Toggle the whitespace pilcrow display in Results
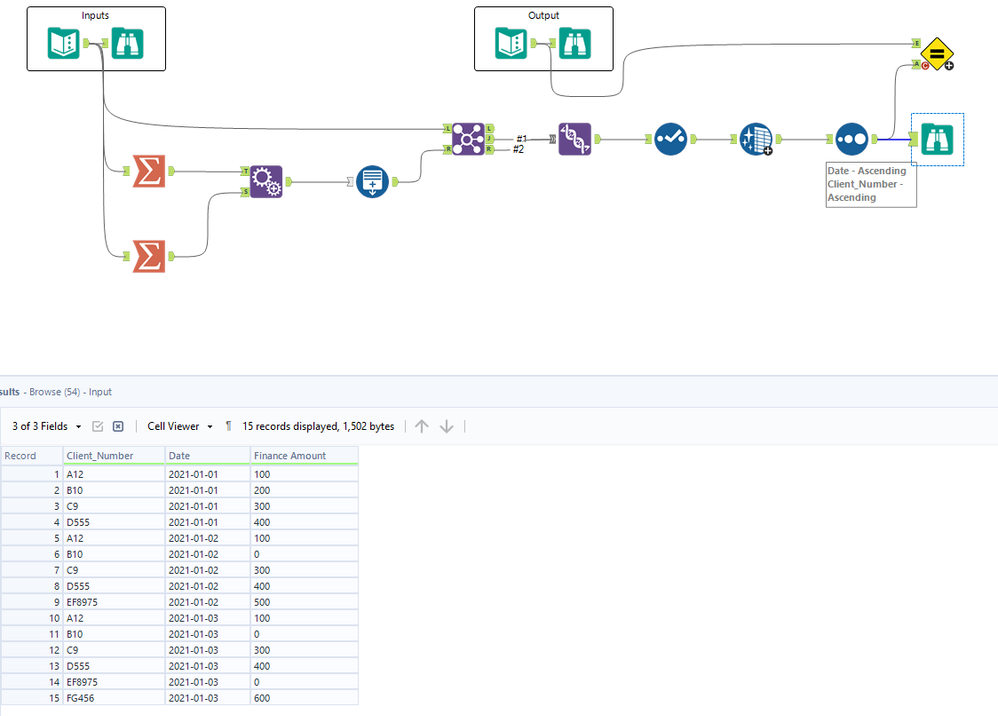The width and height of the screenshot is (998, 716). click(228, 426)
